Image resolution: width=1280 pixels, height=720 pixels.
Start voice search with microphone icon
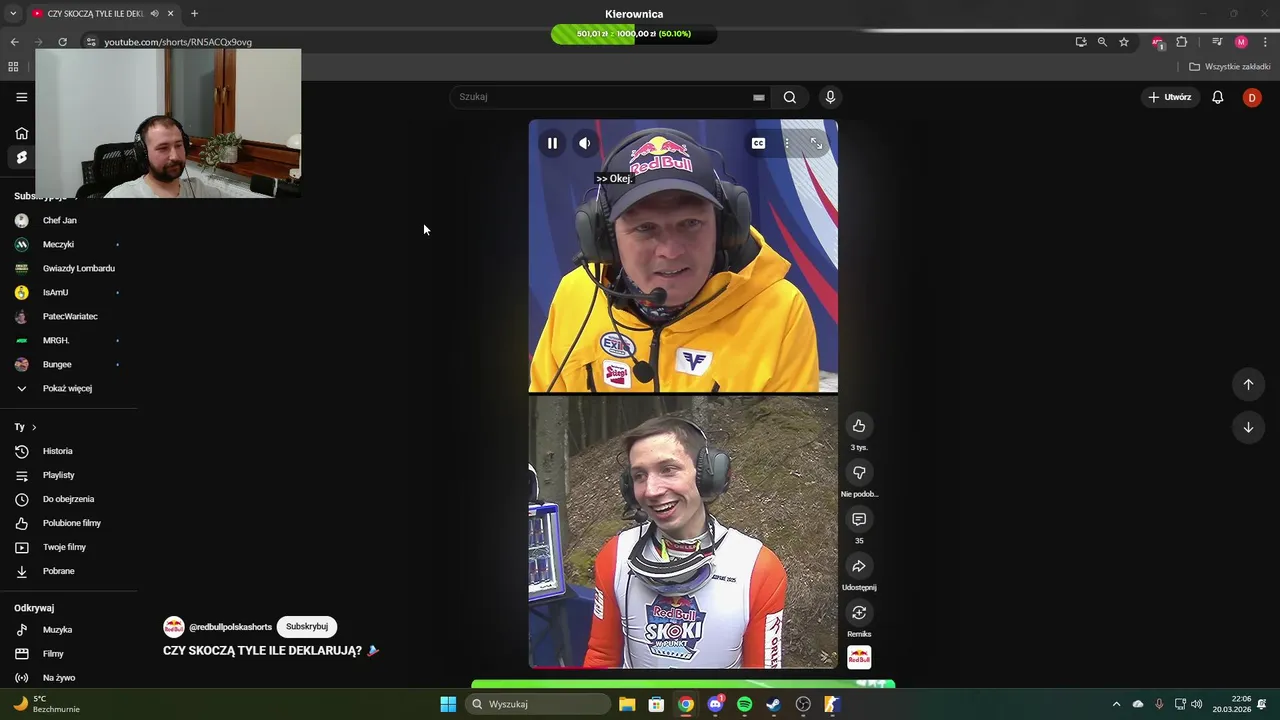point(830,97)
